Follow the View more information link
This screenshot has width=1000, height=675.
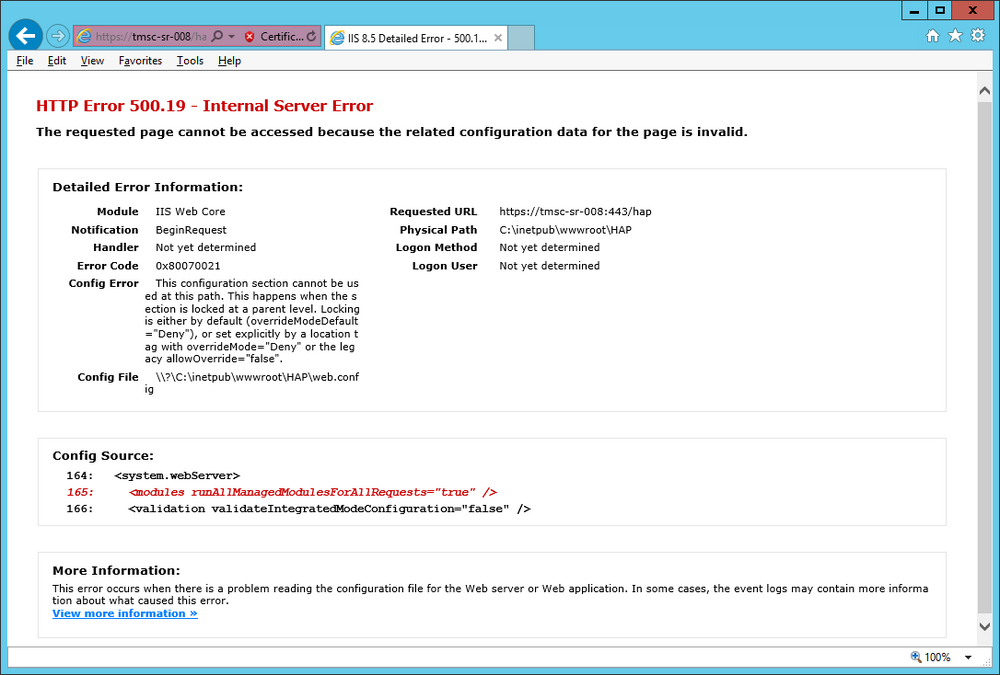coord(125,613)
